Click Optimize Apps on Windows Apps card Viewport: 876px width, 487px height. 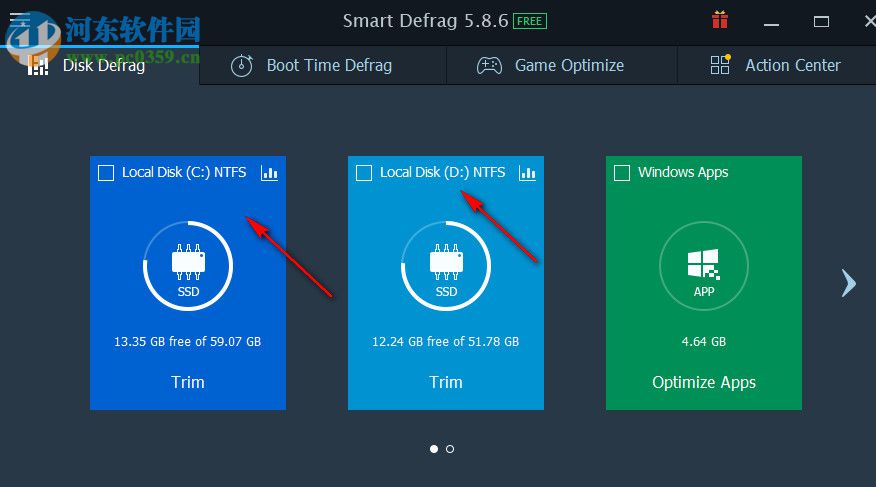704,383
